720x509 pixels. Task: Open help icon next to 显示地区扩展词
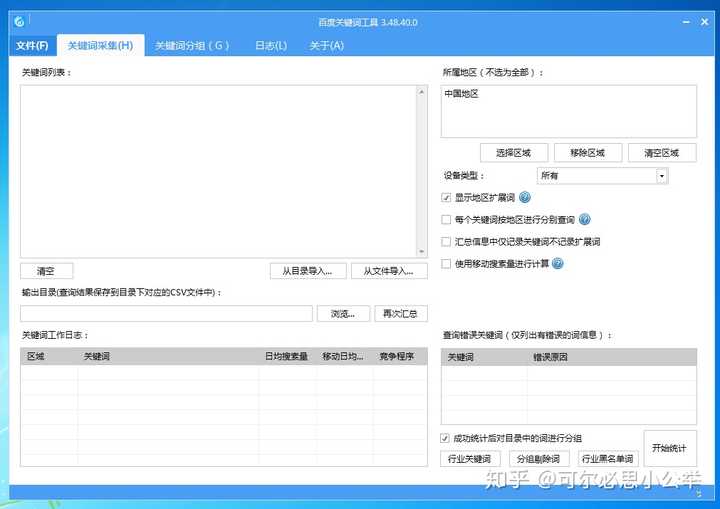coord(525,198)
